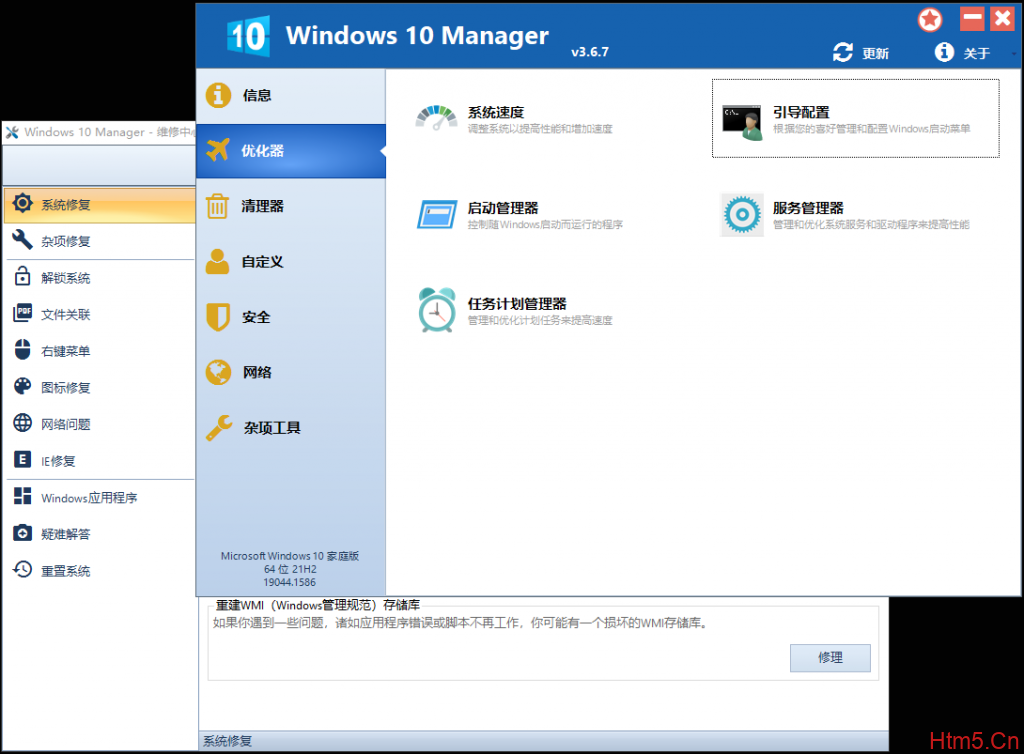
Task: Open 系统速度 tool by its title
Action: point(496,112)
